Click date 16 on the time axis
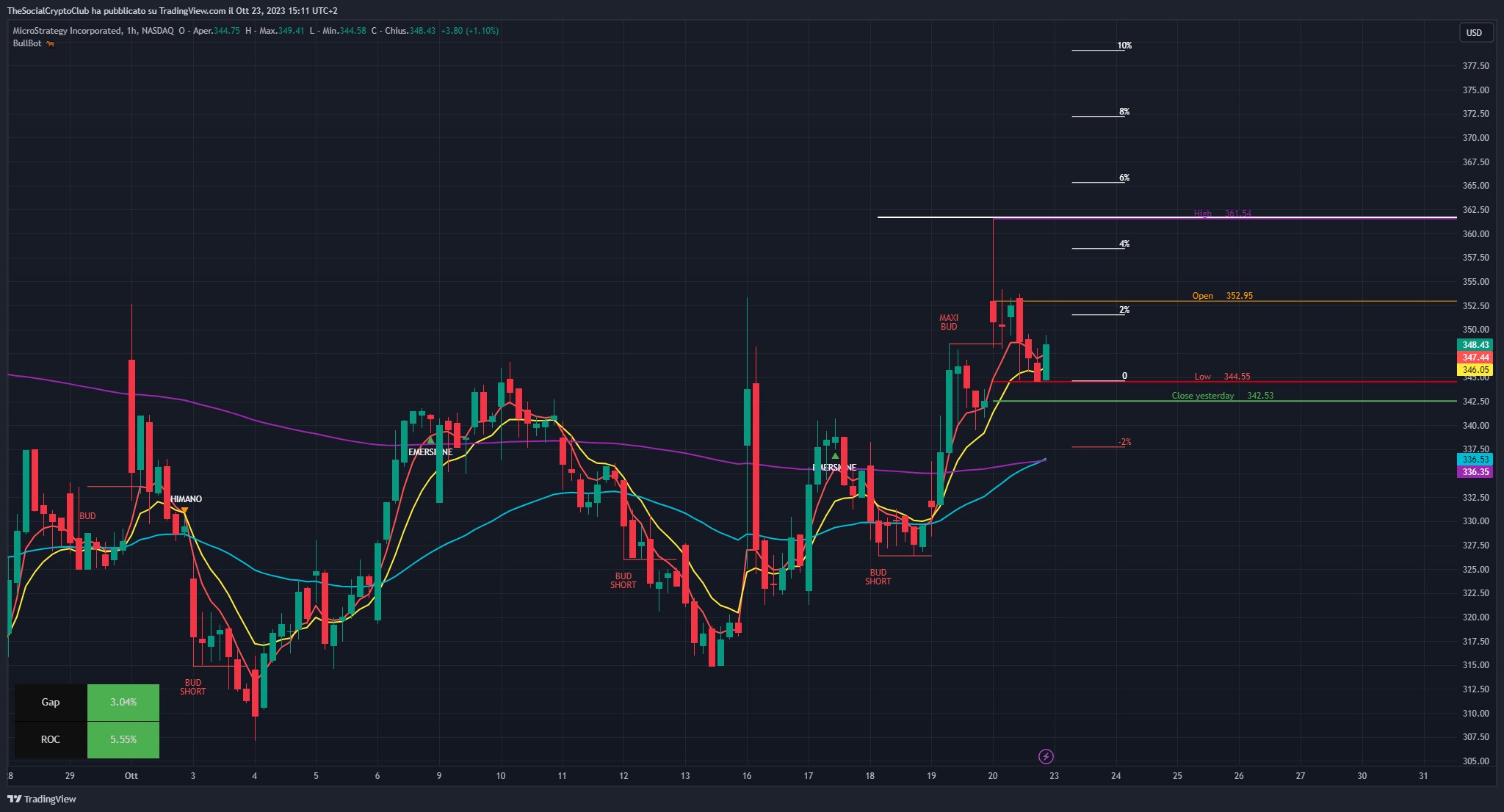 (747, 776)
